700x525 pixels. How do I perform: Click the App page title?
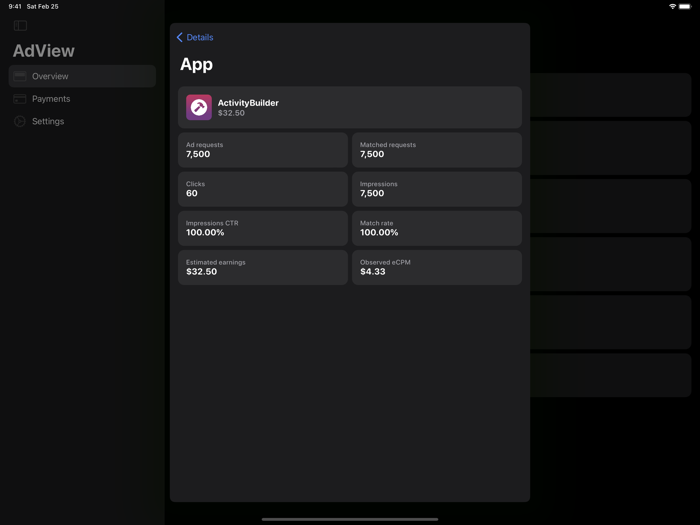point(196,65)
